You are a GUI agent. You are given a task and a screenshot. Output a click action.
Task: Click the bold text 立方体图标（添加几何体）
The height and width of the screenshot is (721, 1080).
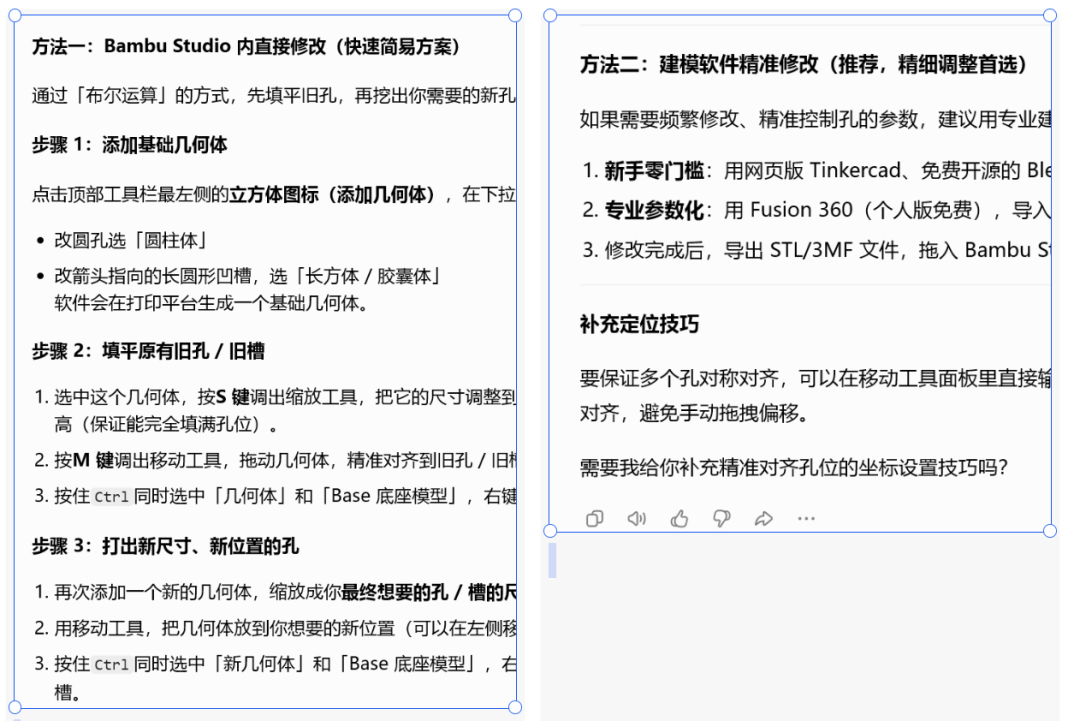(332, 195)
